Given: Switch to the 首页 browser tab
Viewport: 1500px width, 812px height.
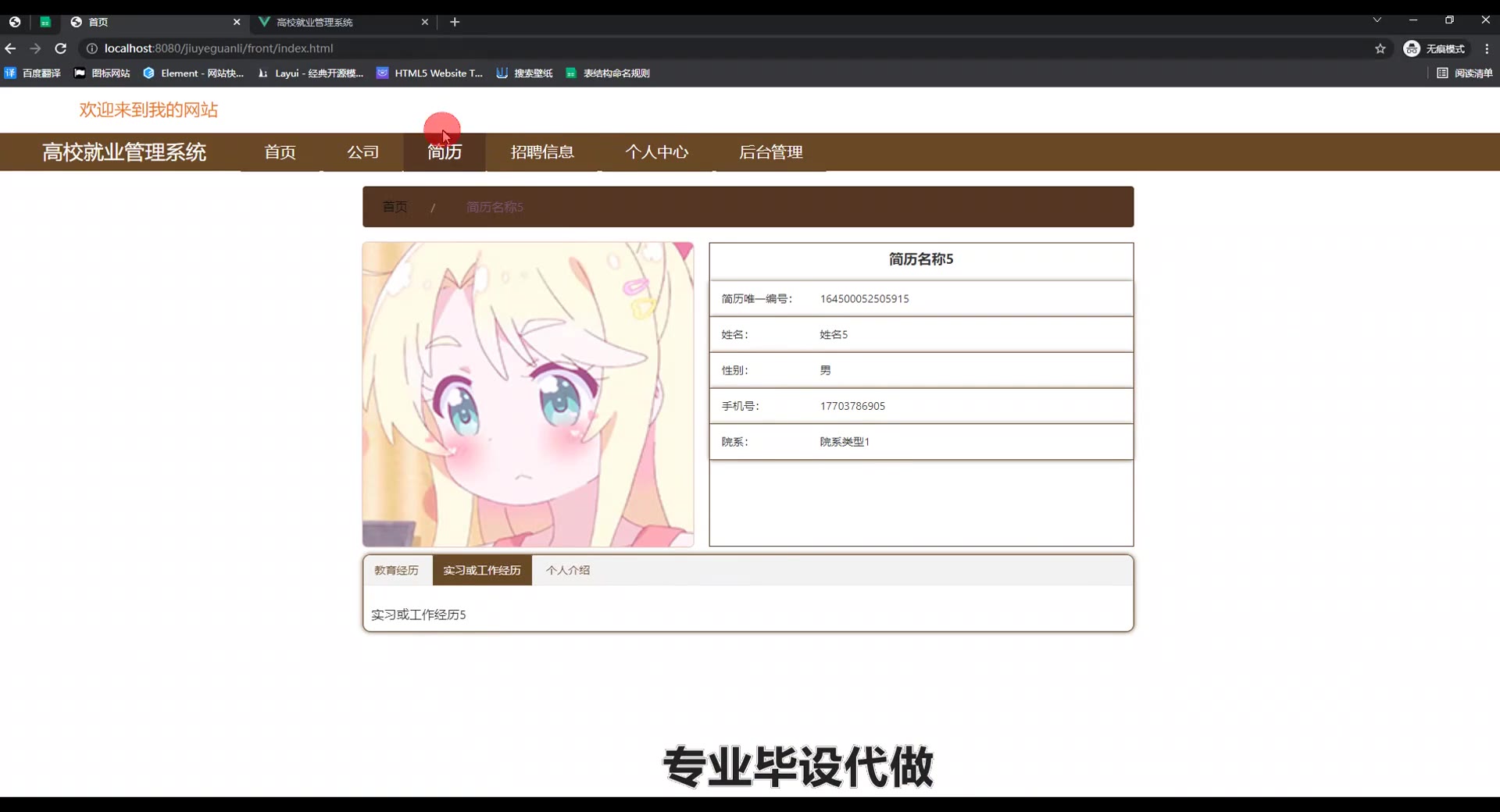Looking at the screenshot, I should point(155,22).
